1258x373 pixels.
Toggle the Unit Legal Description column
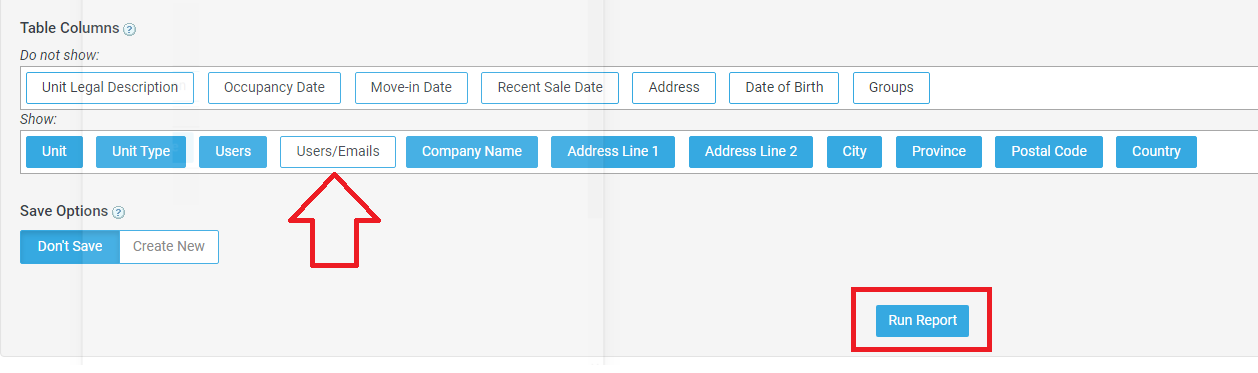(110, 87)
